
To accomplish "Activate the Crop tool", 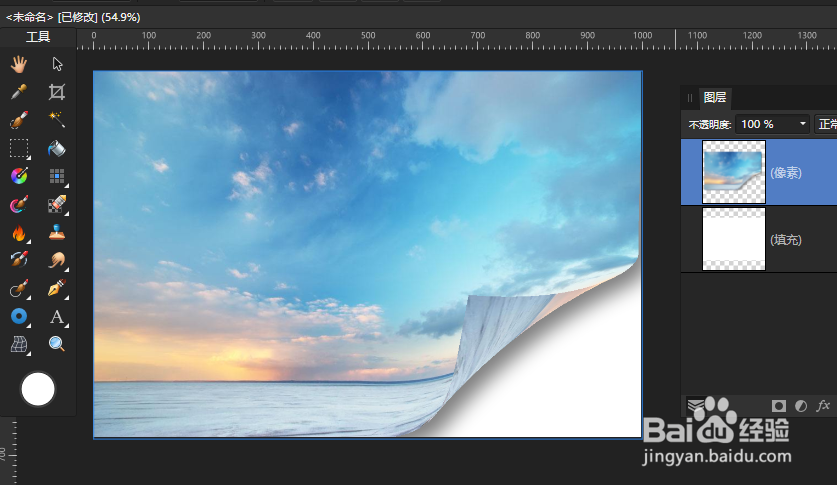I will pyautogui.click(x=57, y=92).
